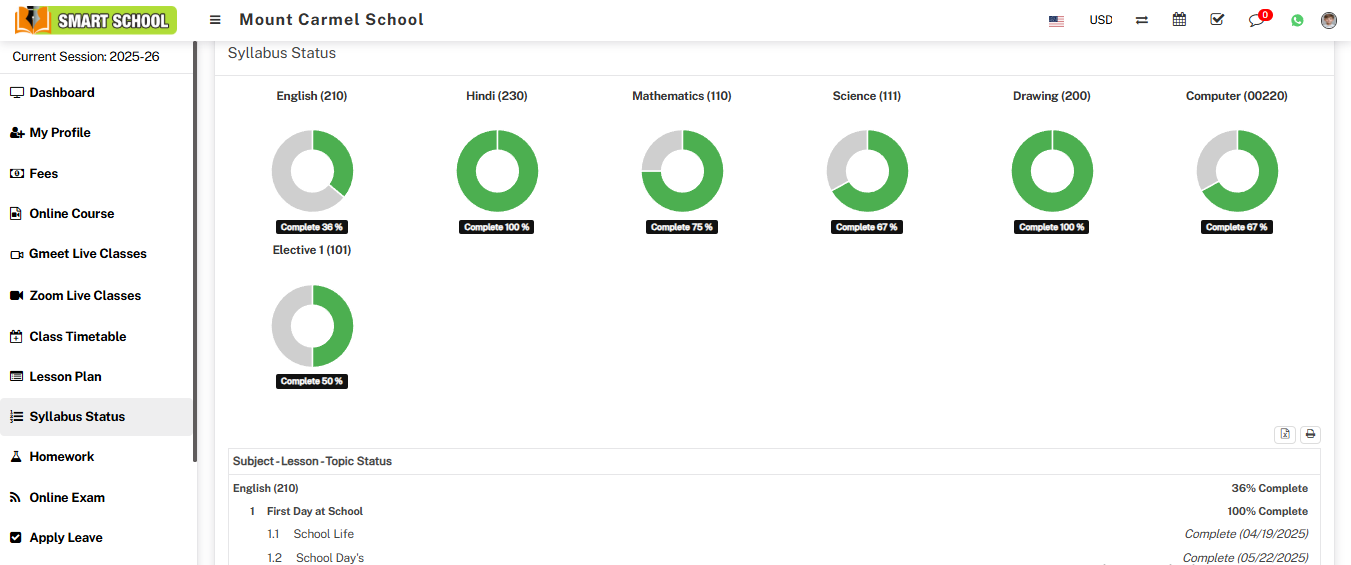Click the hamburger menu toggle icon
Screen dimensions: 1351x565
point(215,20)
